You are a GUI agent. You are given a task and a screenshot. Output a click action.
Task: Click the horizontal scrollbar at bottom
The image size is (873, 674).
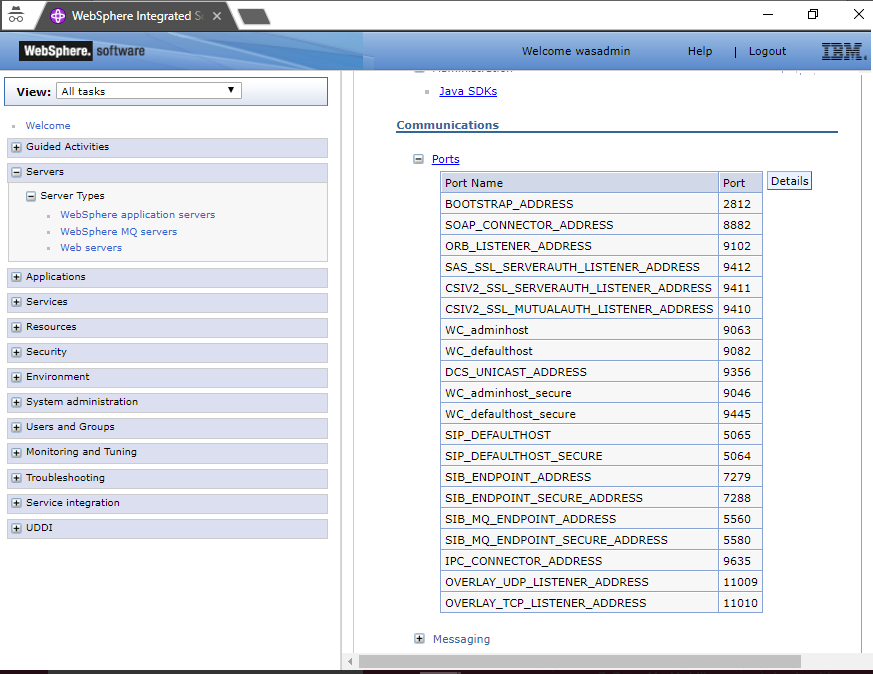tap(580, 661)
